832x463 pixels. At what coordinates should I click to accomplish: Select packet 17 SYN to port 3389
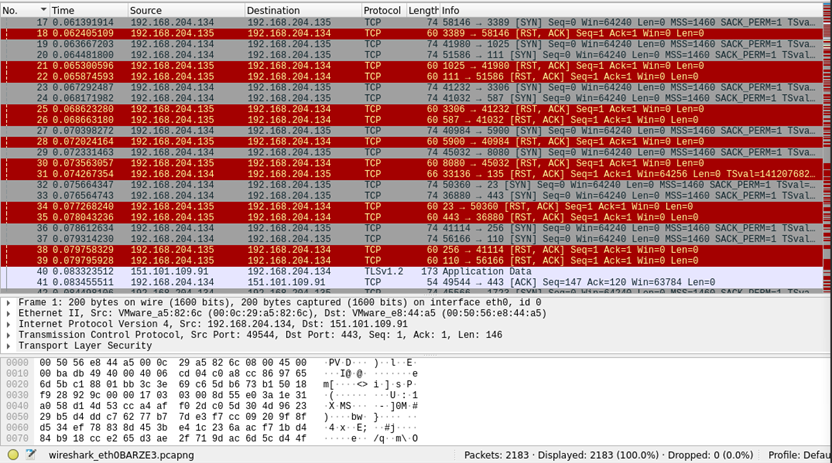[x=400, y=21]
